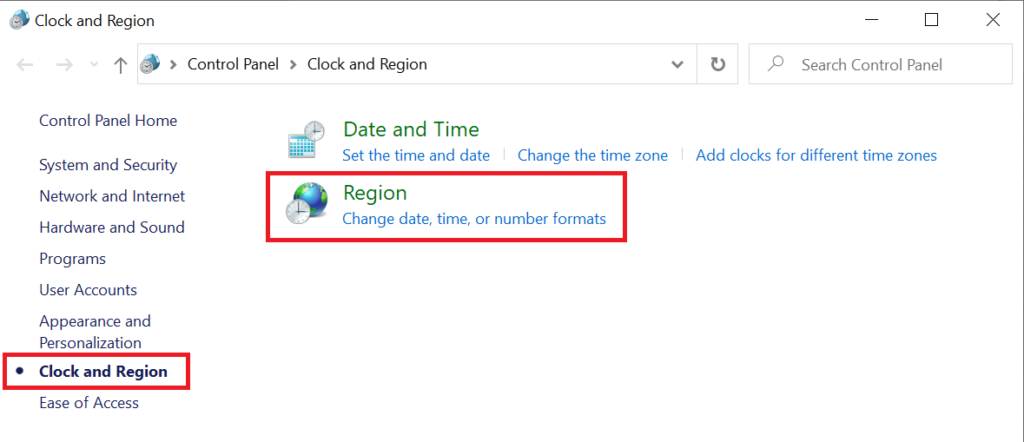
Task: Open the green Region heading link
Action: (375, 193)
